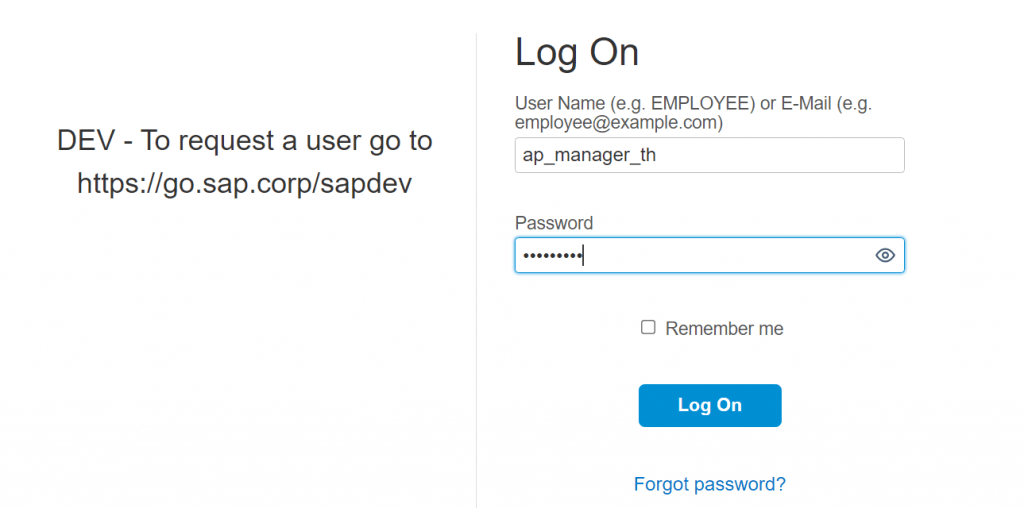Click the EMPLOYEE example word in label
This screenshot has height=508, width=1024.
704,103
